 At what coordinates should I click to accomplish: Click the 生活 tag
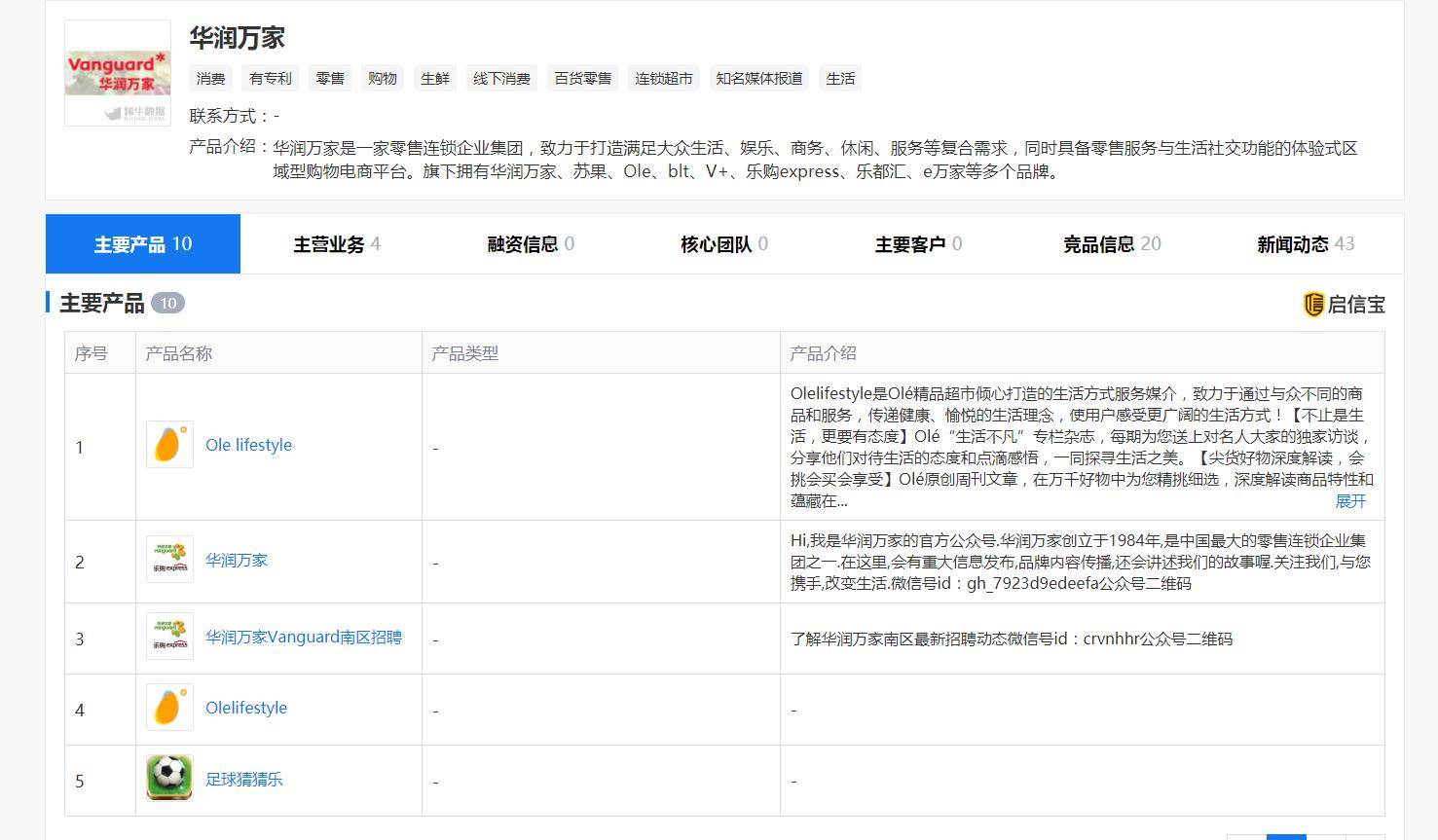tap(840, 79)
